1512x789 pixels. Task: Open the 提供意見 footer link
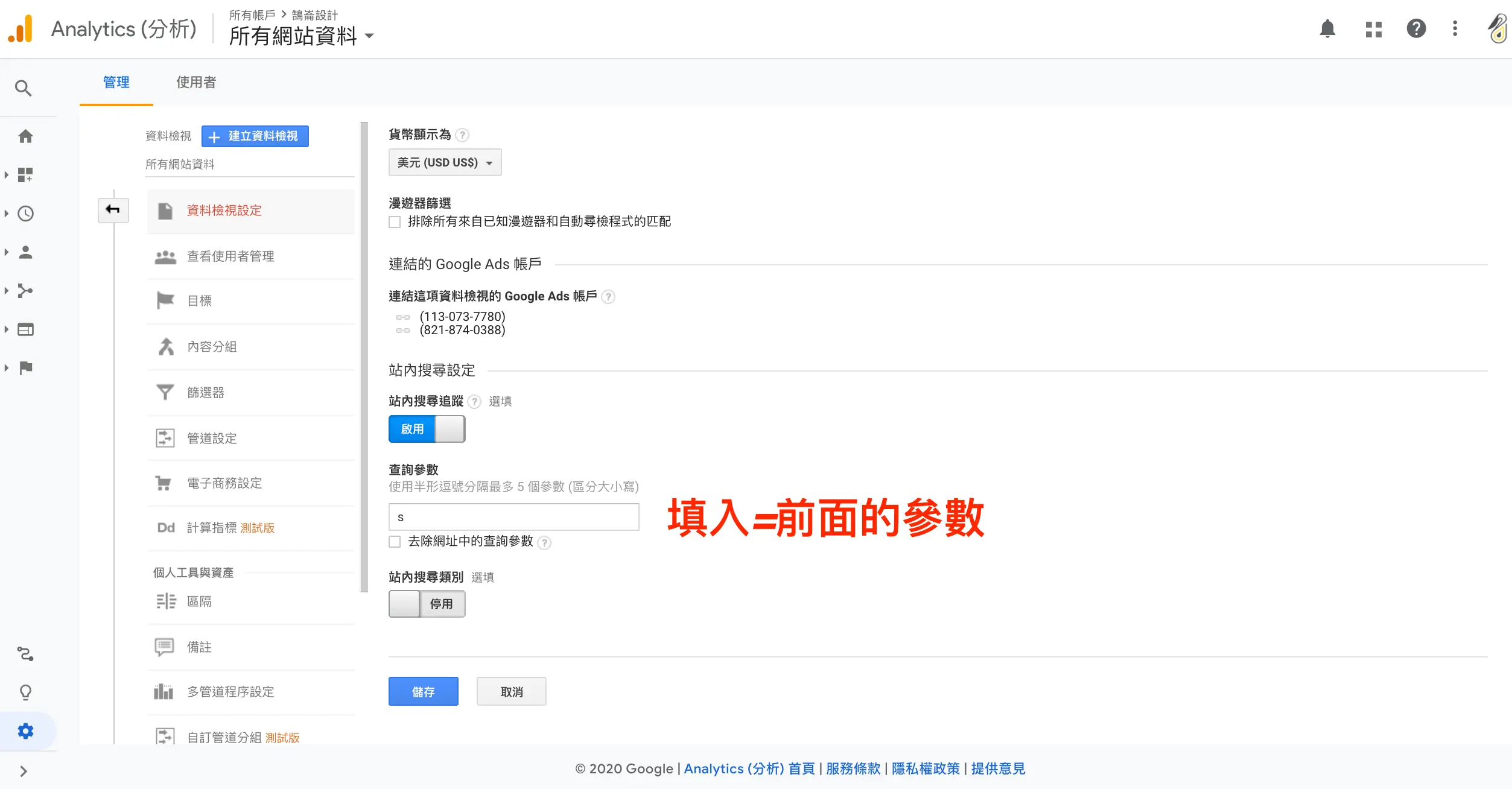coord(998,768)
